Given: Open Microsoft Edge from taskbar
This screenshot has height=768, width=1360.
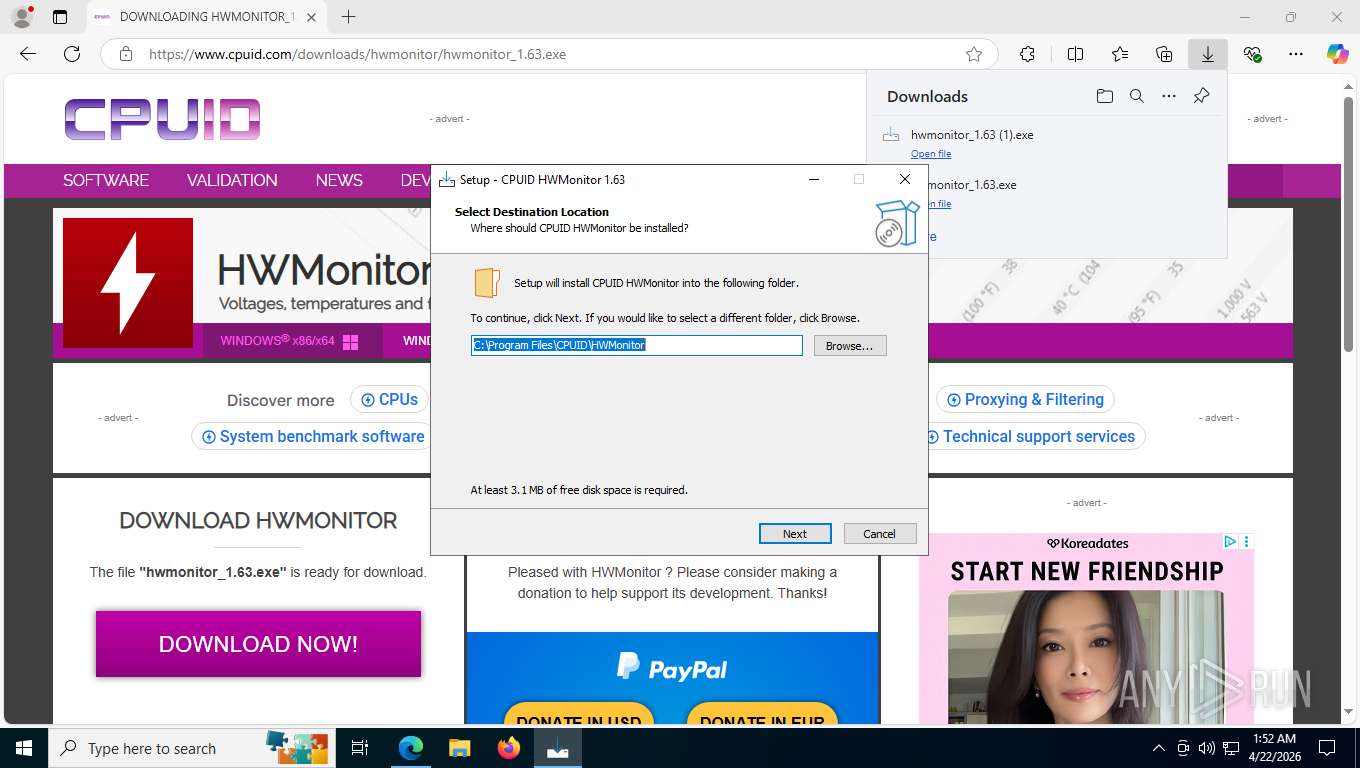Looking at the screenshot, I should point(410,748).
